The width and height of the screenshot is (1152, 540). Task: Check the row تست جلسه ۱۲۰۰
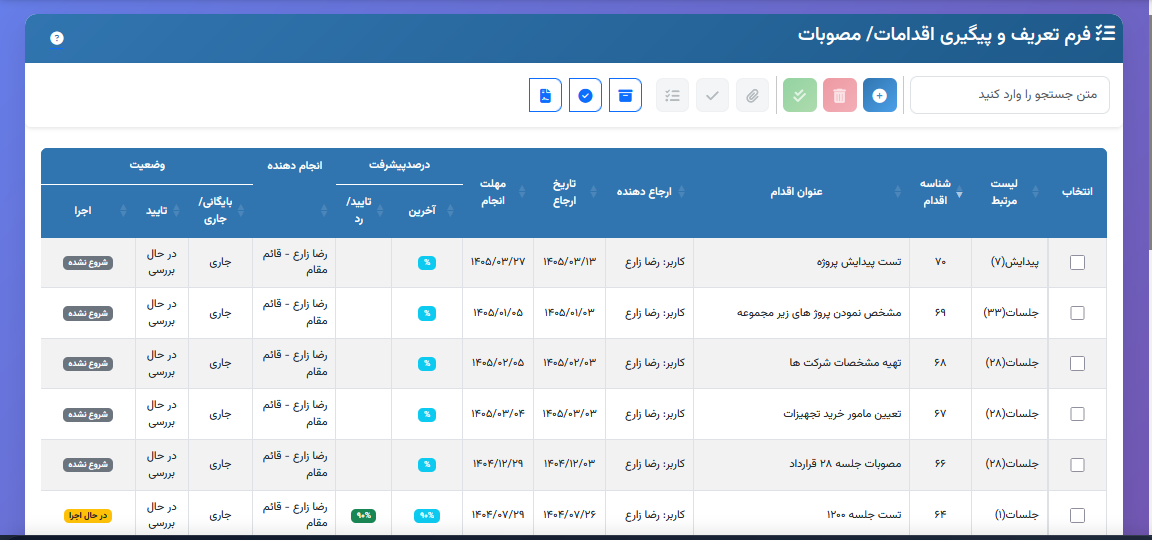tap(1077, 515)
